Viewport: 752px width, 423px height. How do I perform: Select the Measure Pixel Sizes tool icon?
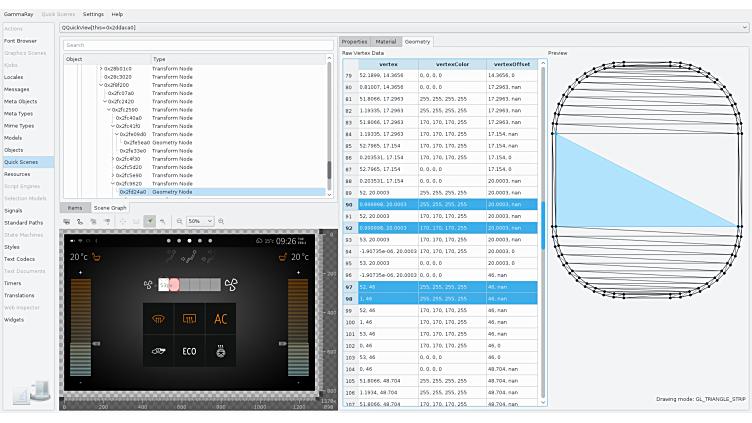pos(136,220)
